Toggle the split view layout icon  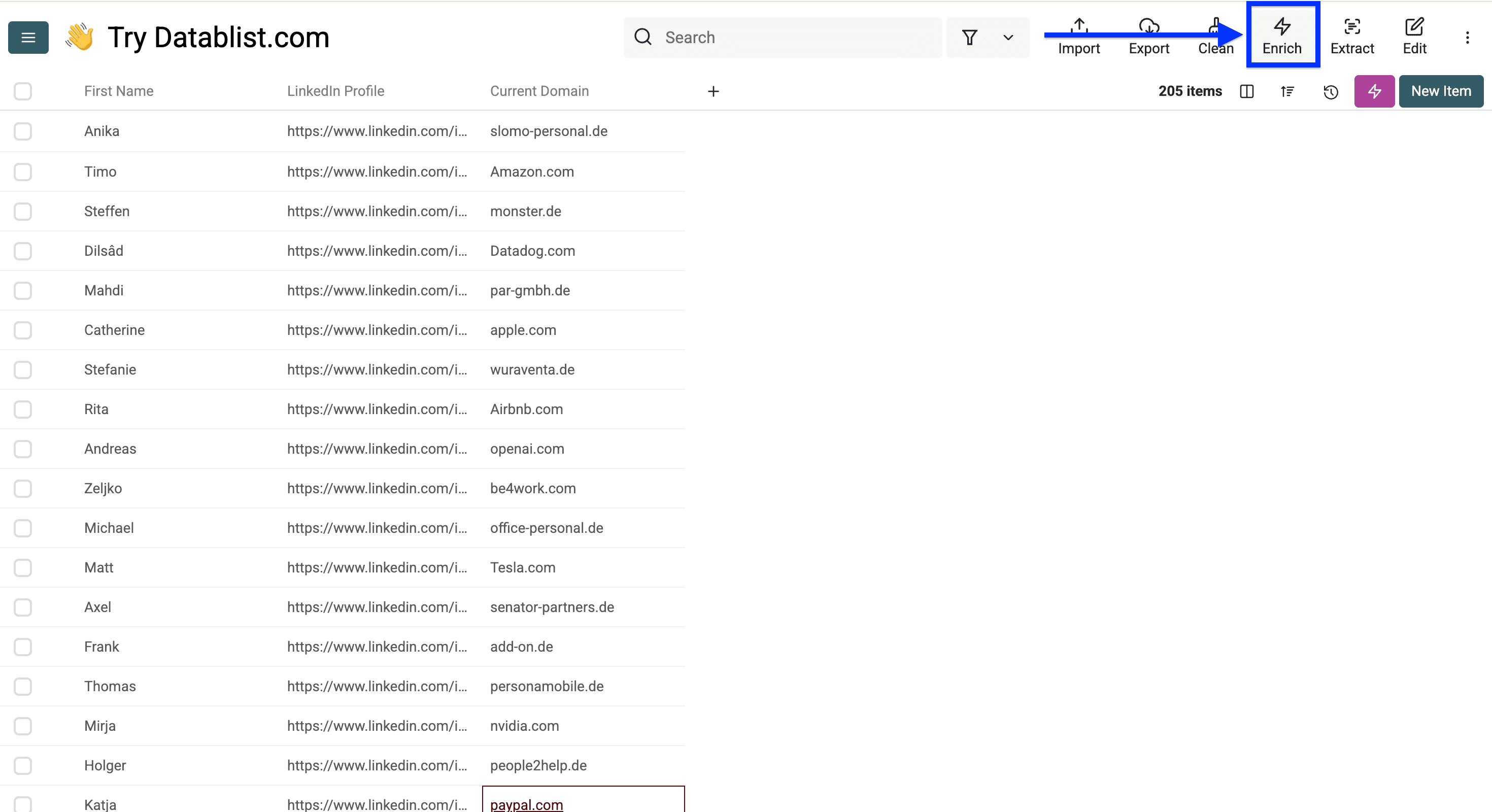pos(1246,91)
